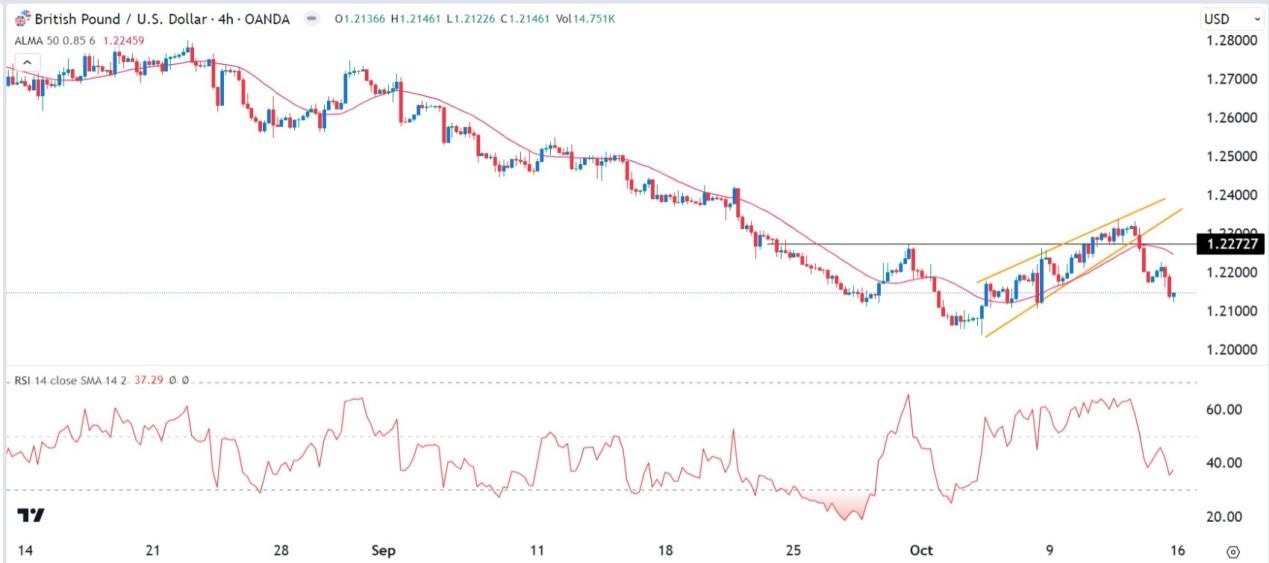The width and height of the screenshot is (1269, 563).
Task: Click the GBP/USD flag symbol icon
Action: coord(21,18)
